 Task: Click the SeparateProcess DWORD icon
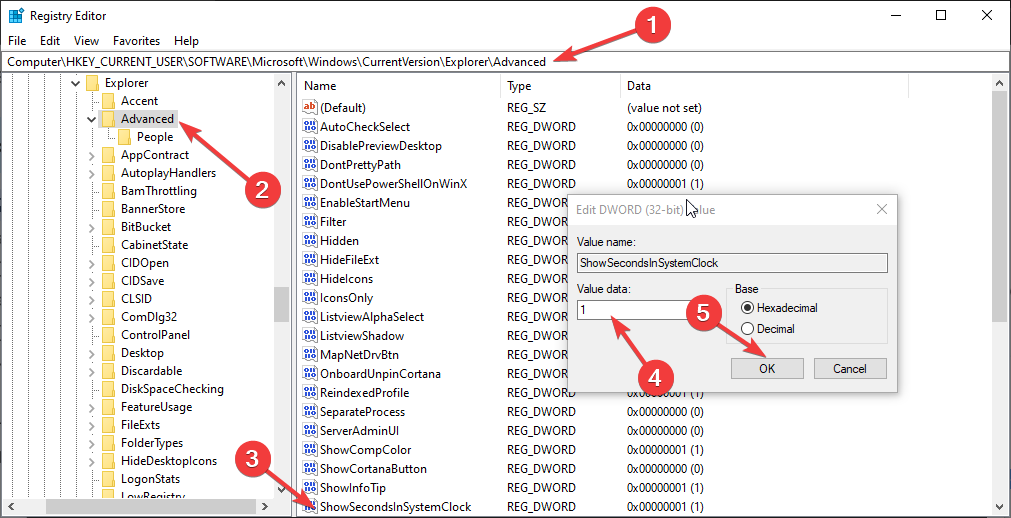click(310, 412)
